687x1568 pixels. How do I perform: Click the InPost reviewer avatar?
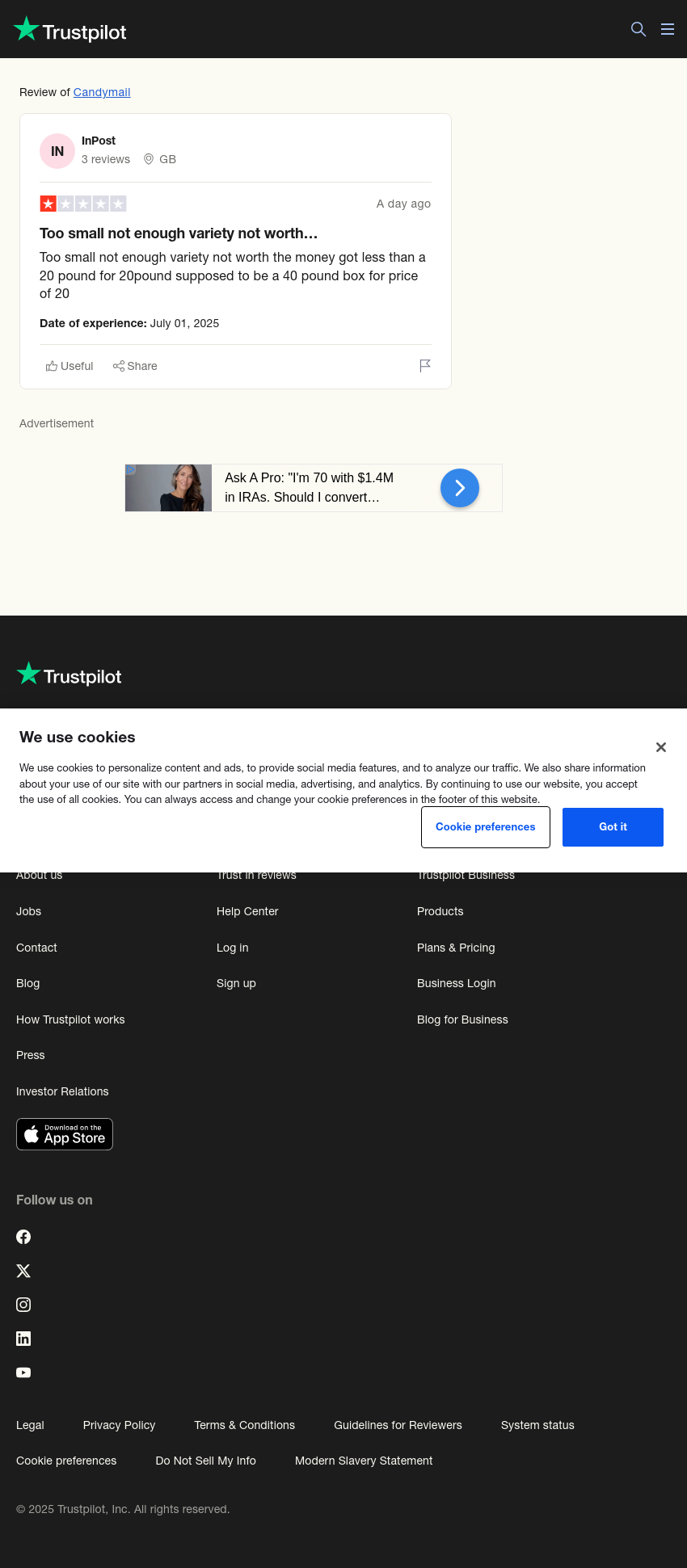click(57, 151)
